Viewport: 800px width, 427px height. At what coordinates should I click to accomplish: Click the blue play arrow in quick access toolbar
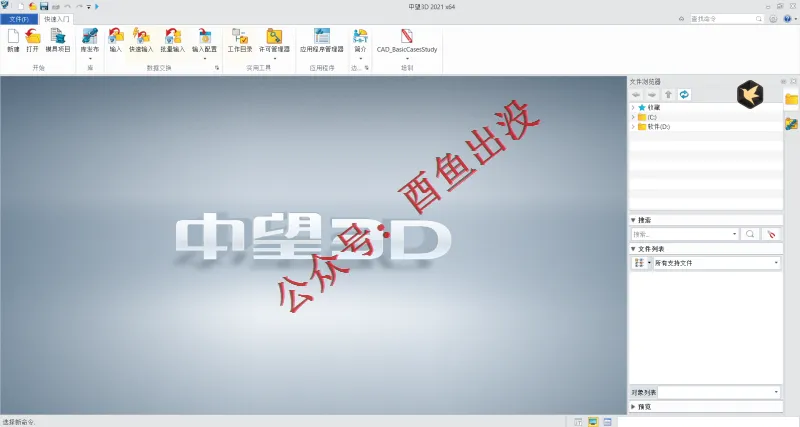point(97,7)
